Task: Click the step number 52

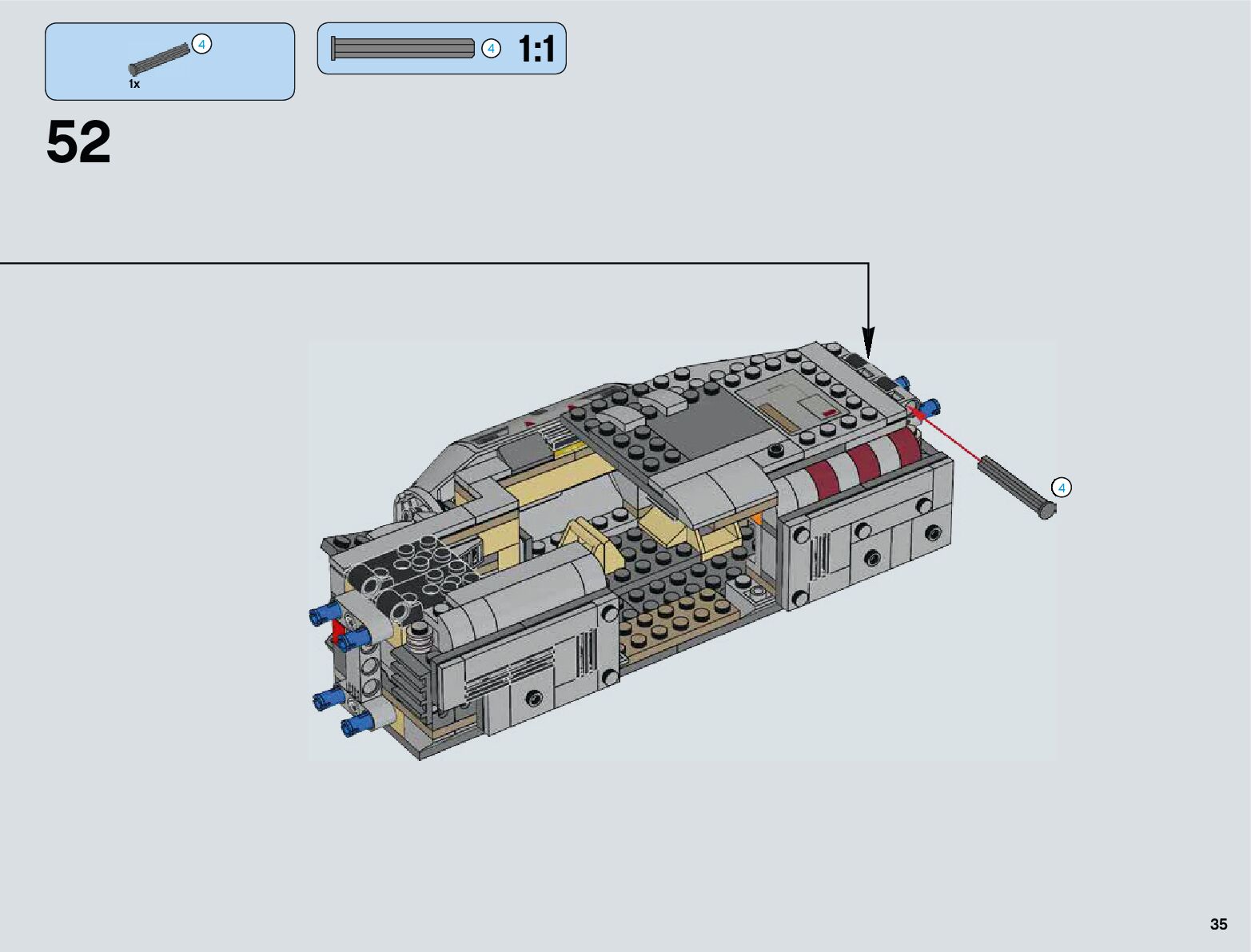Action: tap(78, 143)
